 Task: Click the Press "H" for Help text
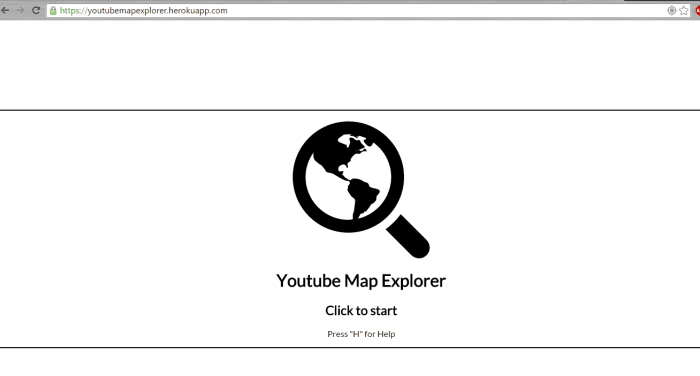point(361,334)
